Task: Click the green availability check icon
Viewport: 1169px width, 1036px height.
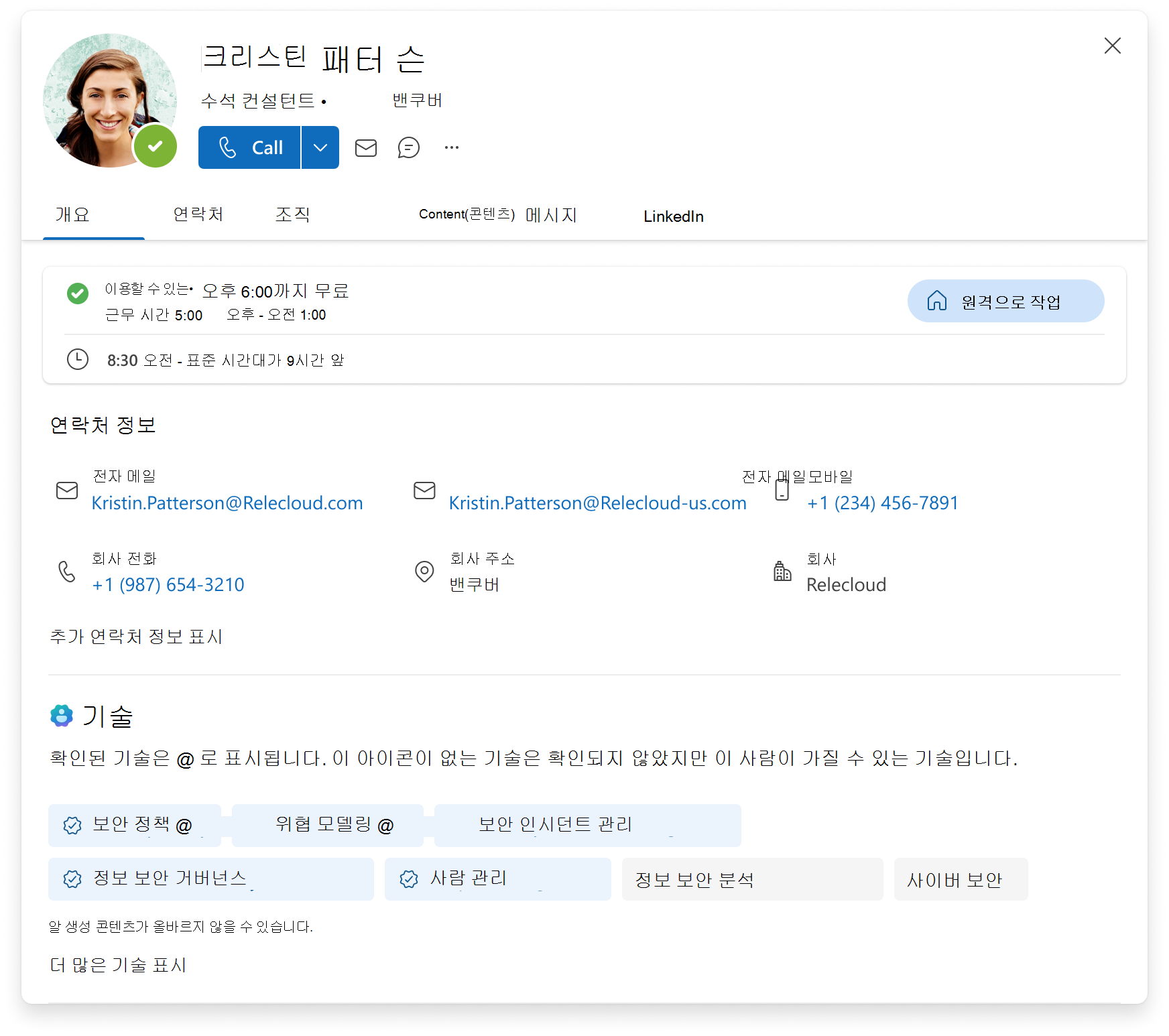Action: 78,294
